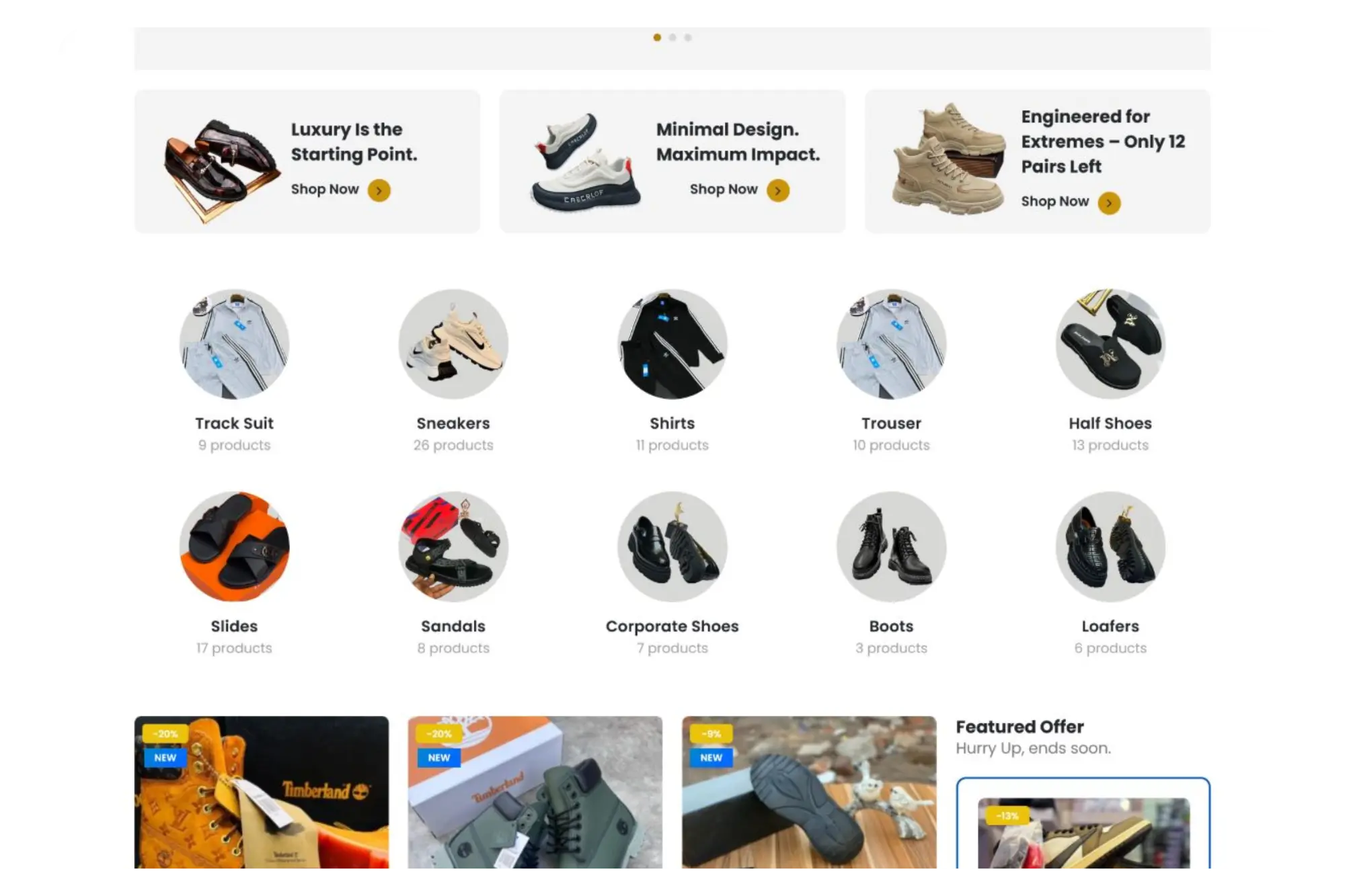
Task: Click Shop Now text on beige boots banner
Action: pos(1054,202)
